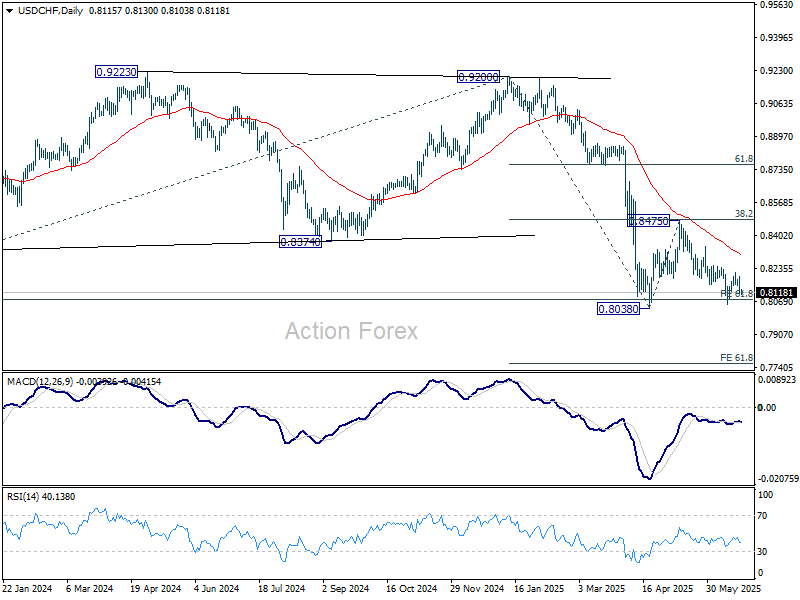Click the MACD 0.008923 scale value
This screenshot has width=800, height=600.
coord(777,380)
